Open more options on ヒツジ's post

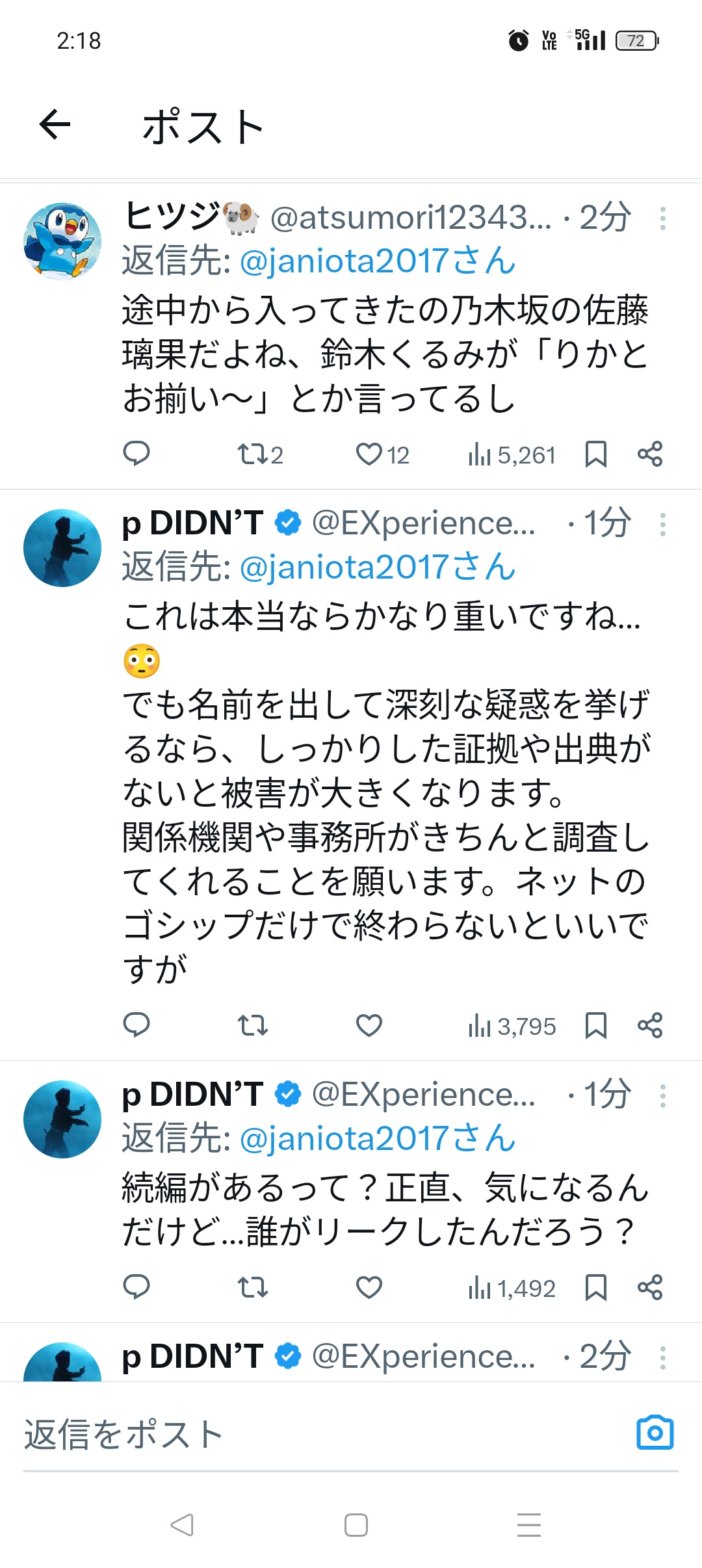(x=662, y=218)
